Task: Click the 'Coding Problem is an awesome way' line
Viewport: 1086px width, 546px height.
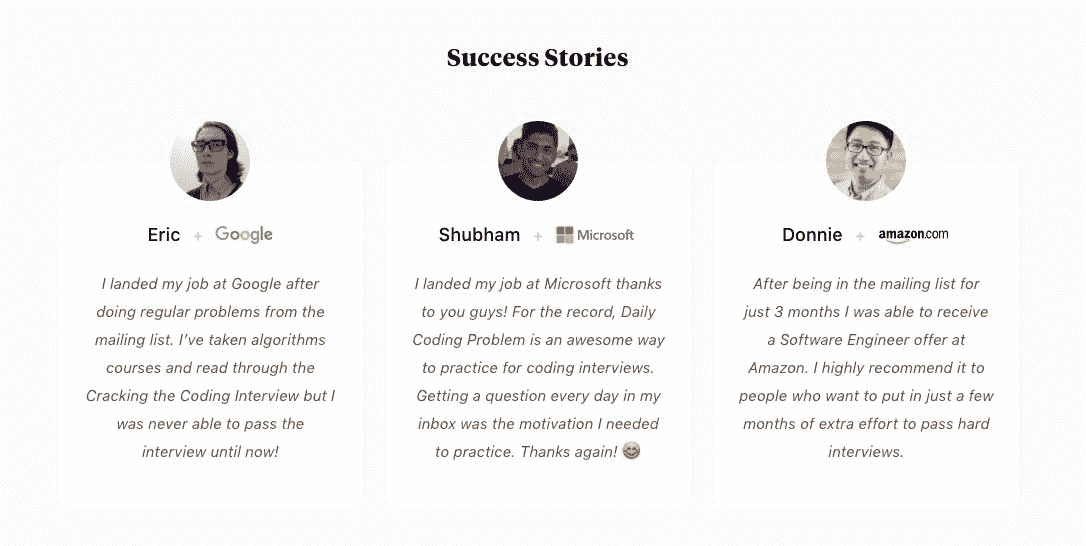Action: 538,340
